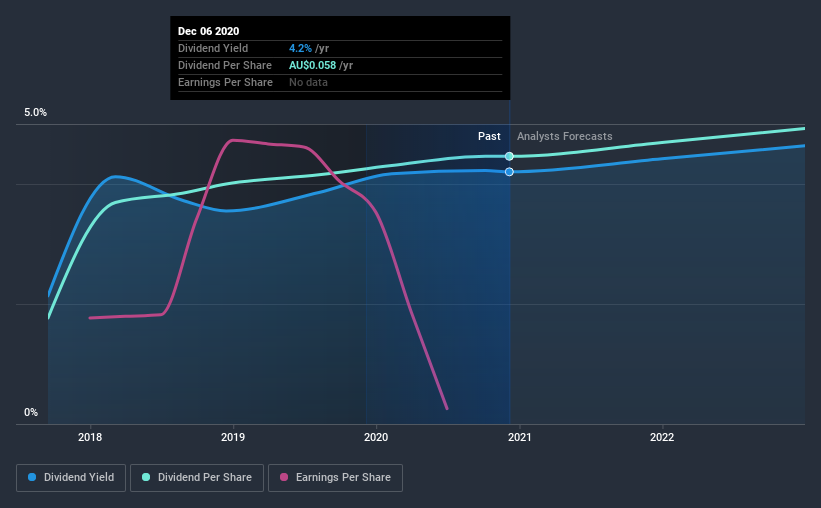
Task: Select the Dividend Yield data point marker
Action: coord(509,172)
